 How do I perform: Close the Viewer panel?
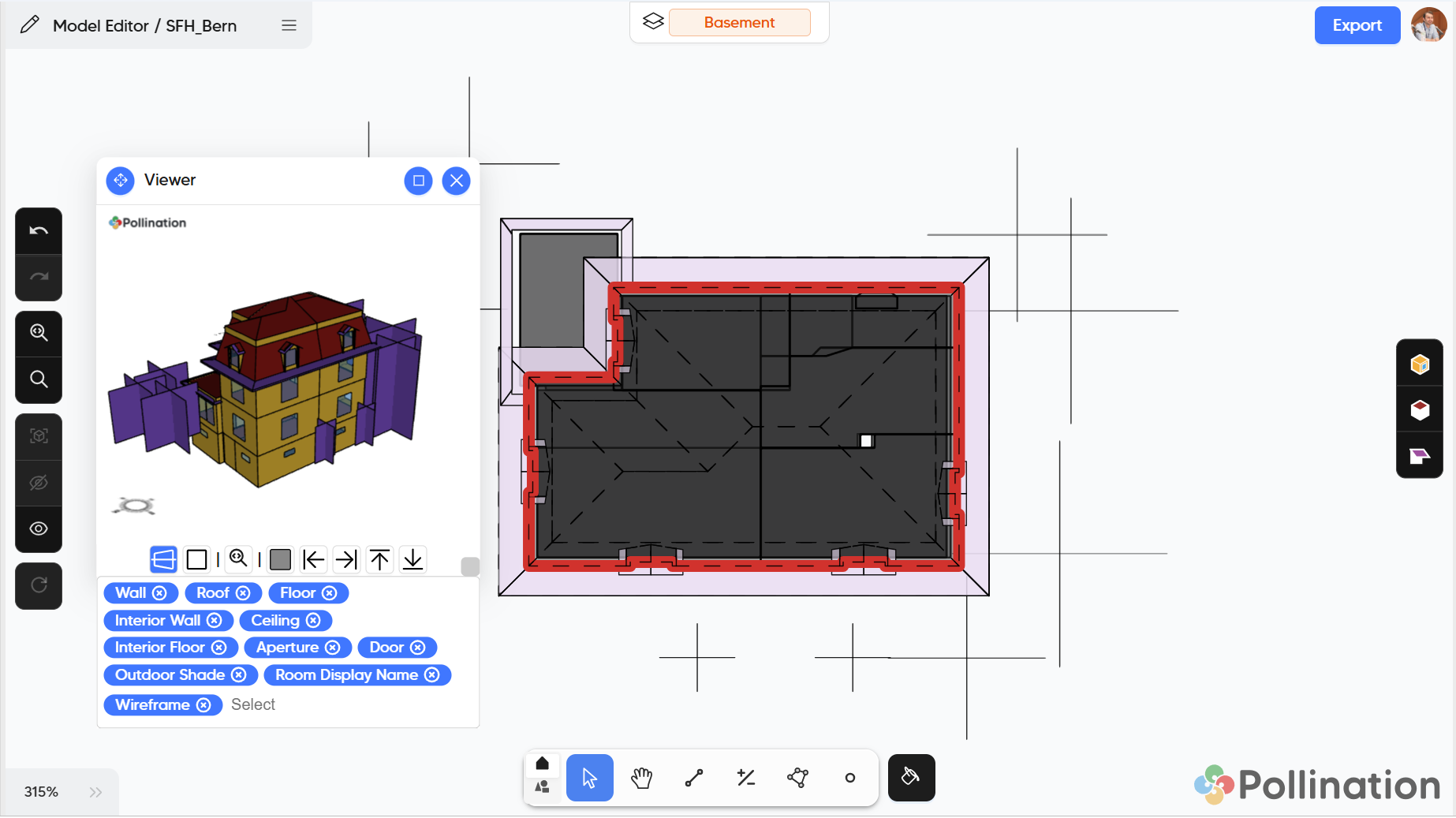(456, 181)
